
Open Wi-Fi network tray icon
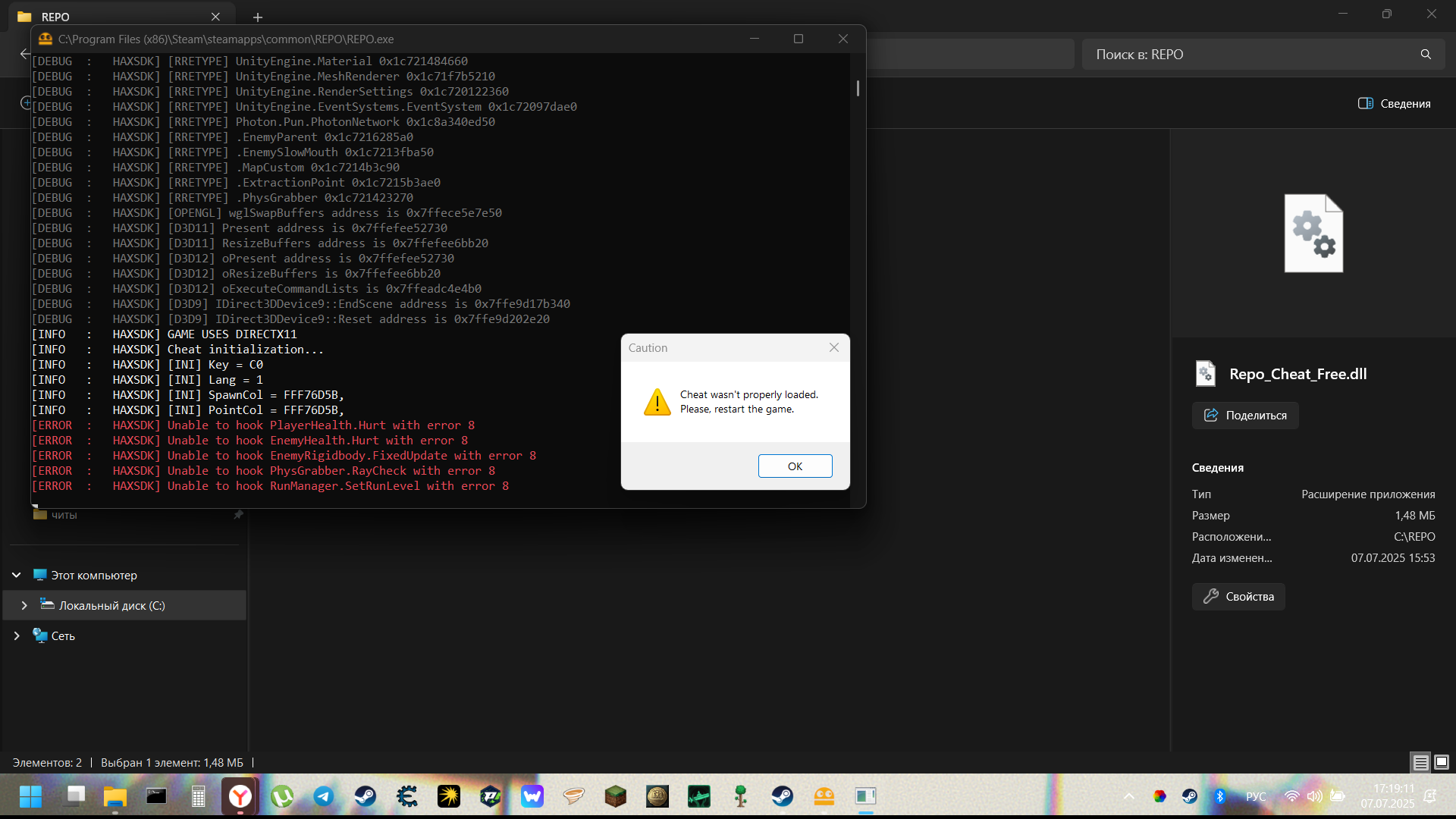click(1291, 796)
